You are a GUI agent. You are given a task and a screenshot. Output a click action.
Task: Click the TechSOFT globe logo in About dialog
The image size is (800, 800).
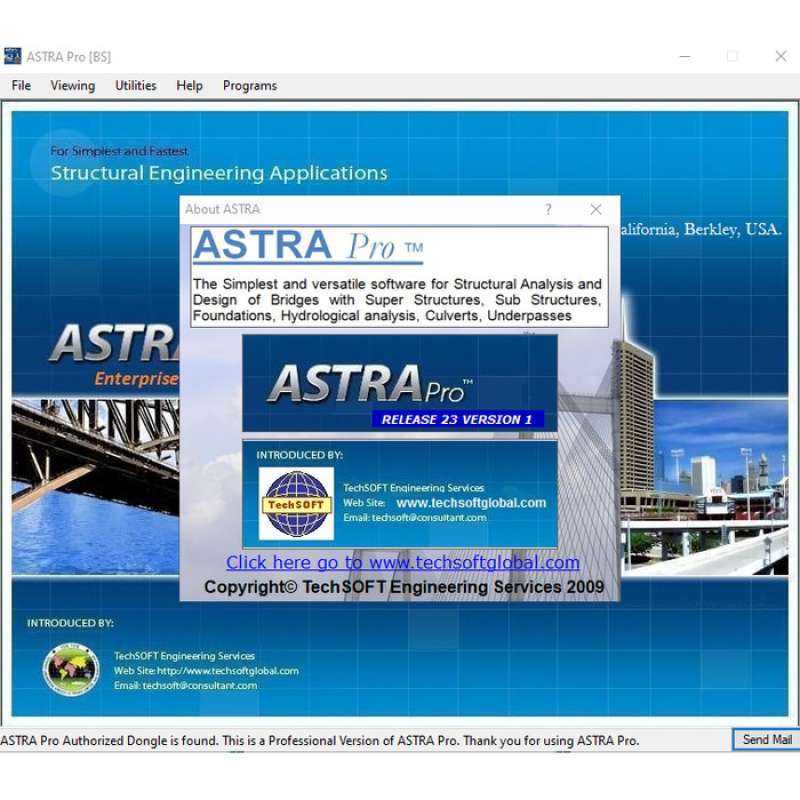[296, 504]
